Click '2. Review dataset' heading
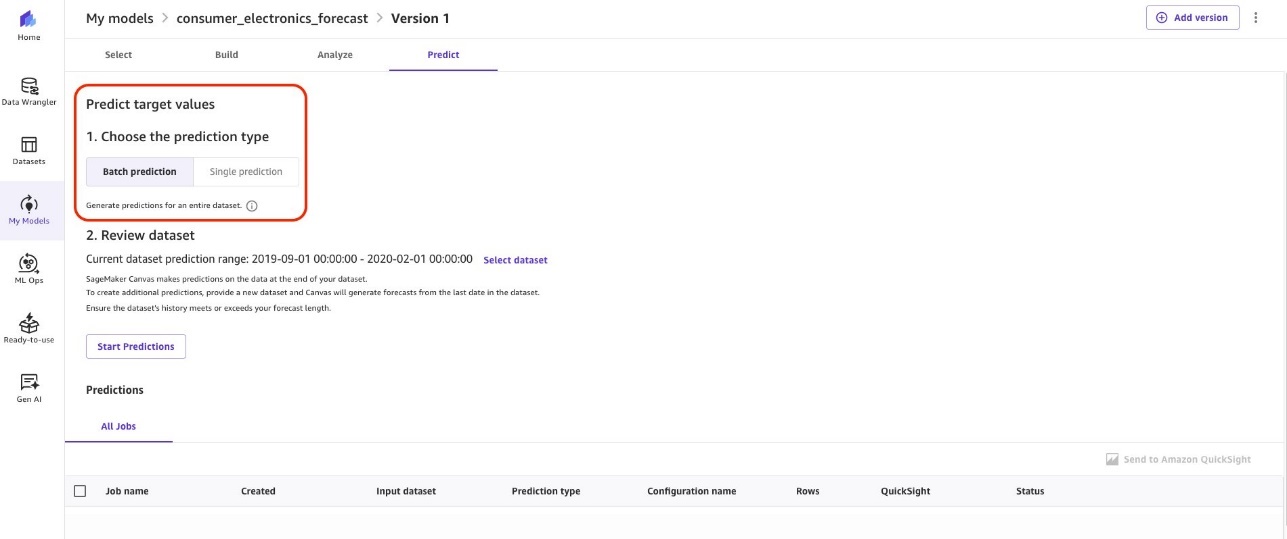This screenshot has height=539, width=1287. tap(140, 236)
